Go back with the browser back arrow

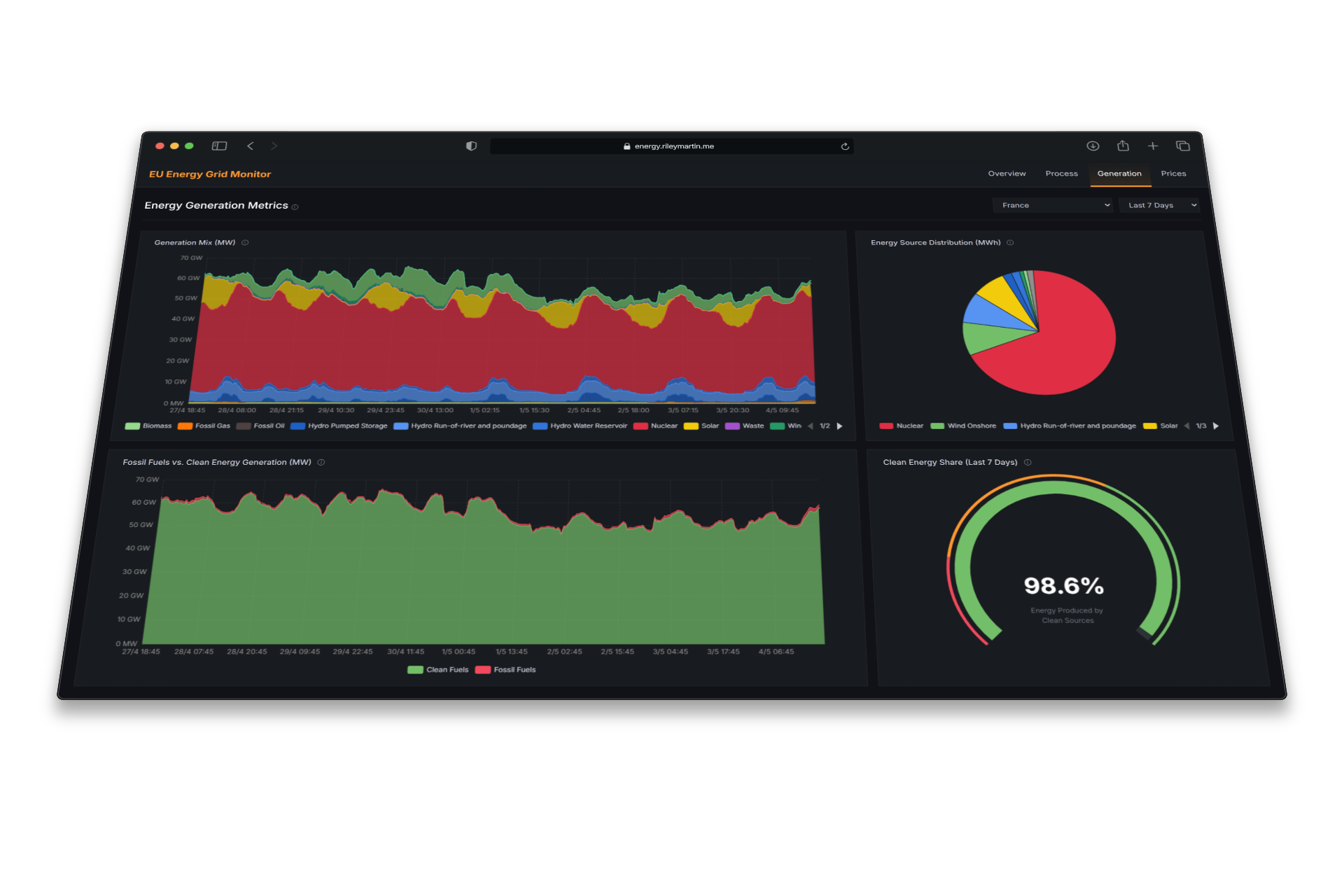coord(250,146)
